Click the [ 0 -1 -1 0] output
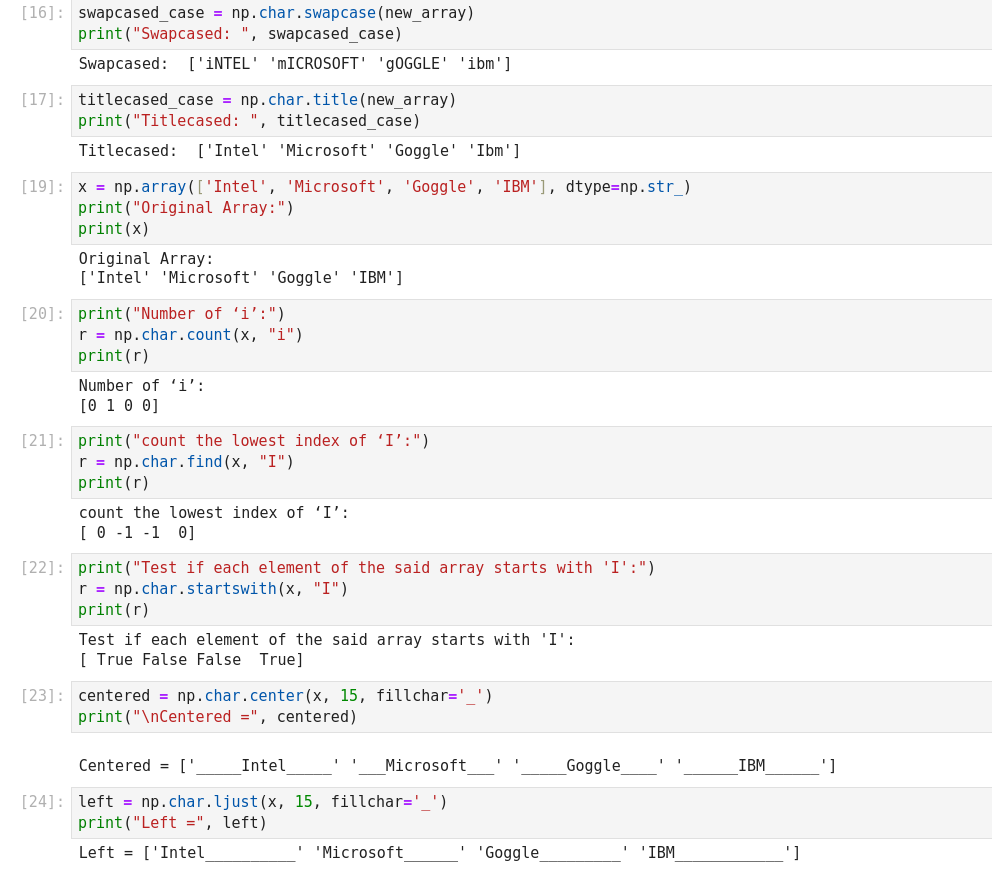This screenshot has width=992, height=872. (x=137, y=533)
